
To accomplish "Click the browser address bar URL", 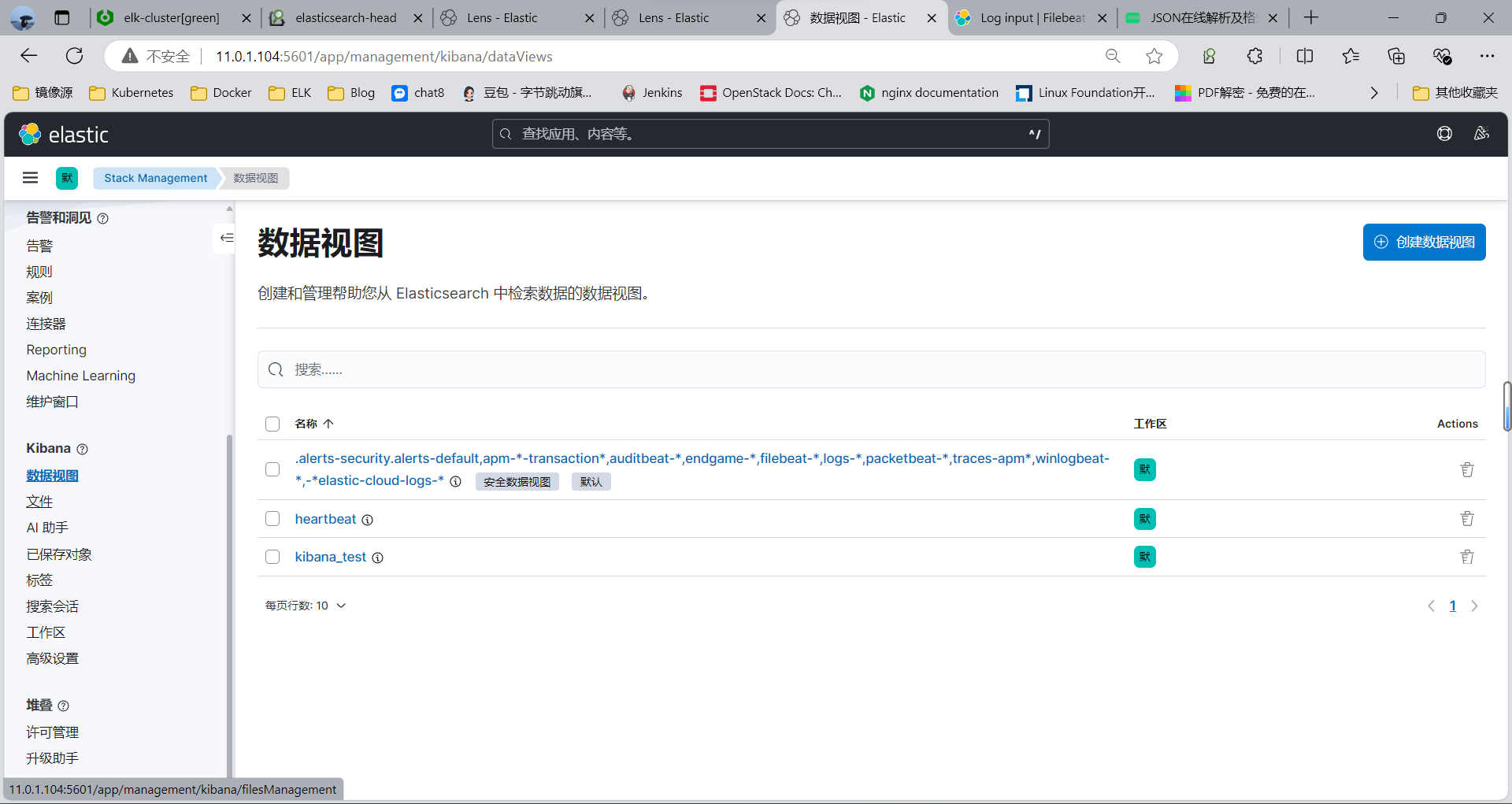I will [x=384, y=56].
